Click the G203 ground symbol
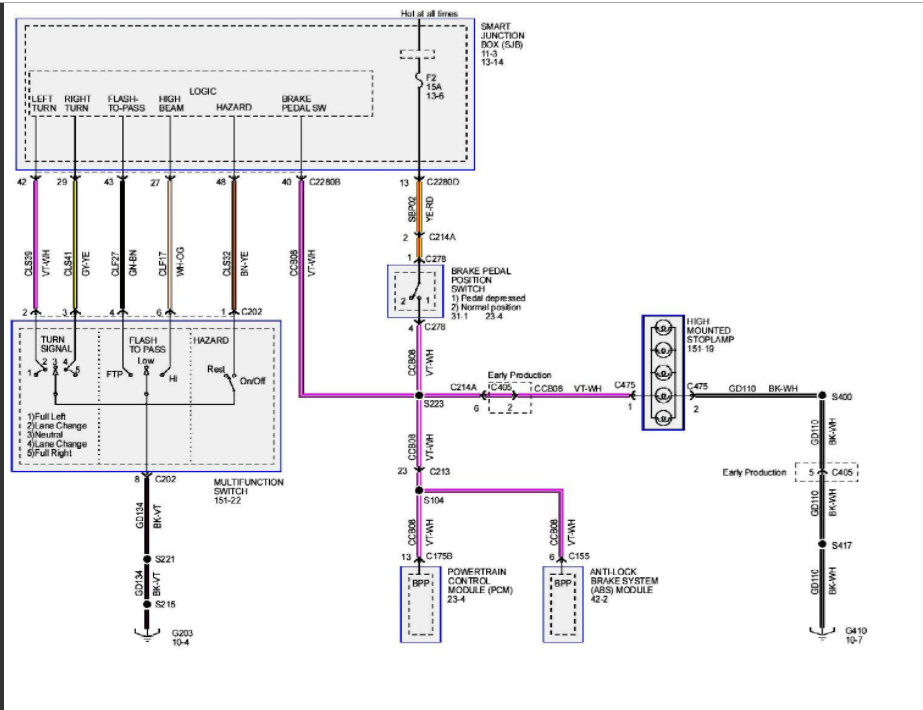The height and width of the screenshot is (710, 923). [147, 634]
